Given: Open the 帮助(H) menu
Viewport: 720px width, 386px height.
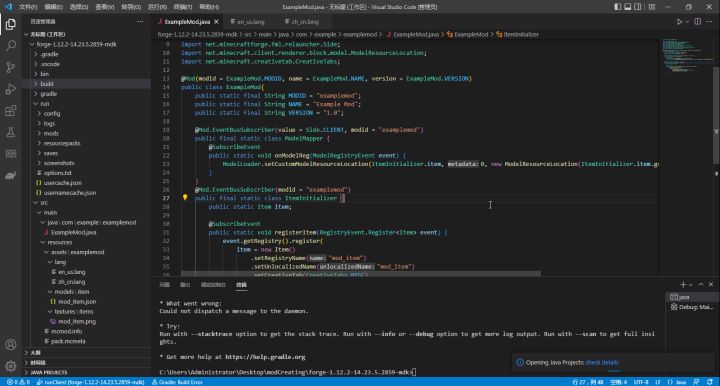Looking at the screenshot, I should 209,7.
